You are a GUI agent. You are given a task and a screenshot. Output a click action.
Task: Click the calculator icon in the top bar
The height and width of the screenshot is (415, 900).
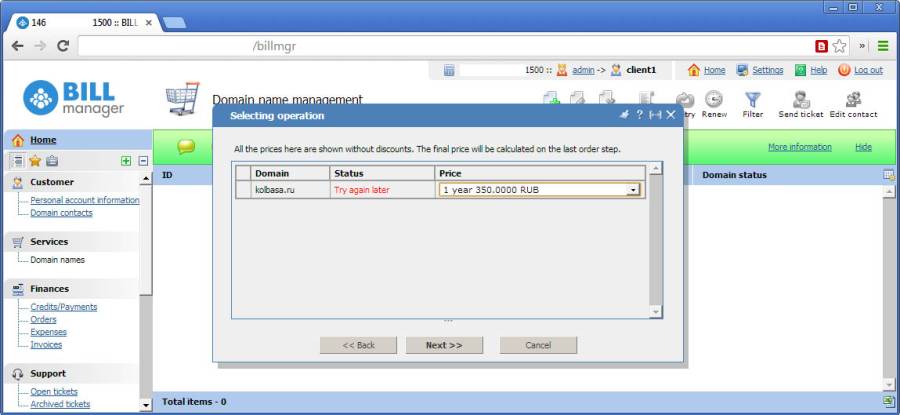coord(449,70)
